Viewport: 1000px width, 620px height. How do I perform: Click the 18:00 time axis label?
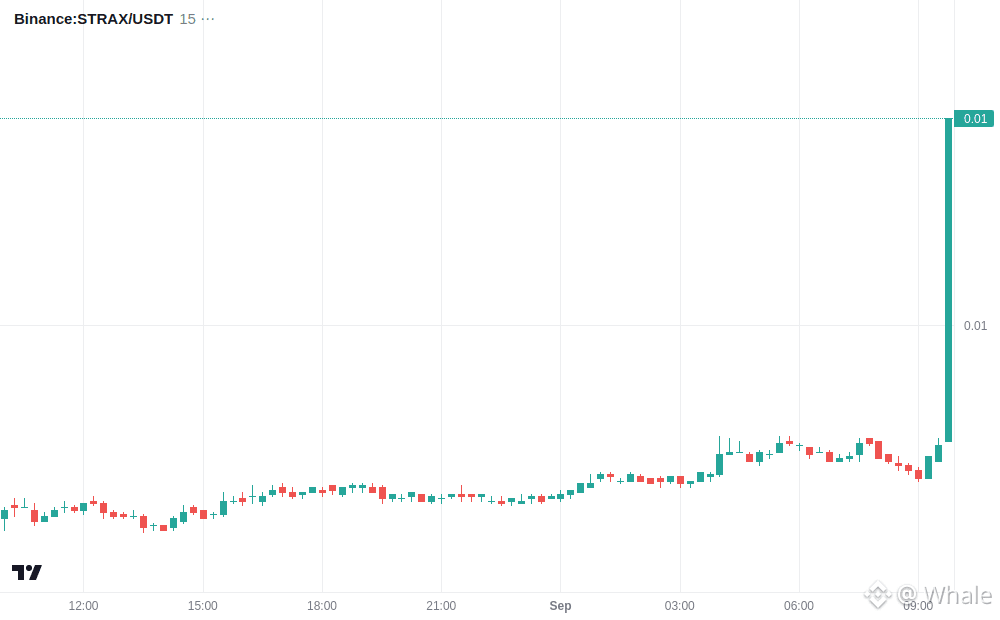tap(322, 606)
